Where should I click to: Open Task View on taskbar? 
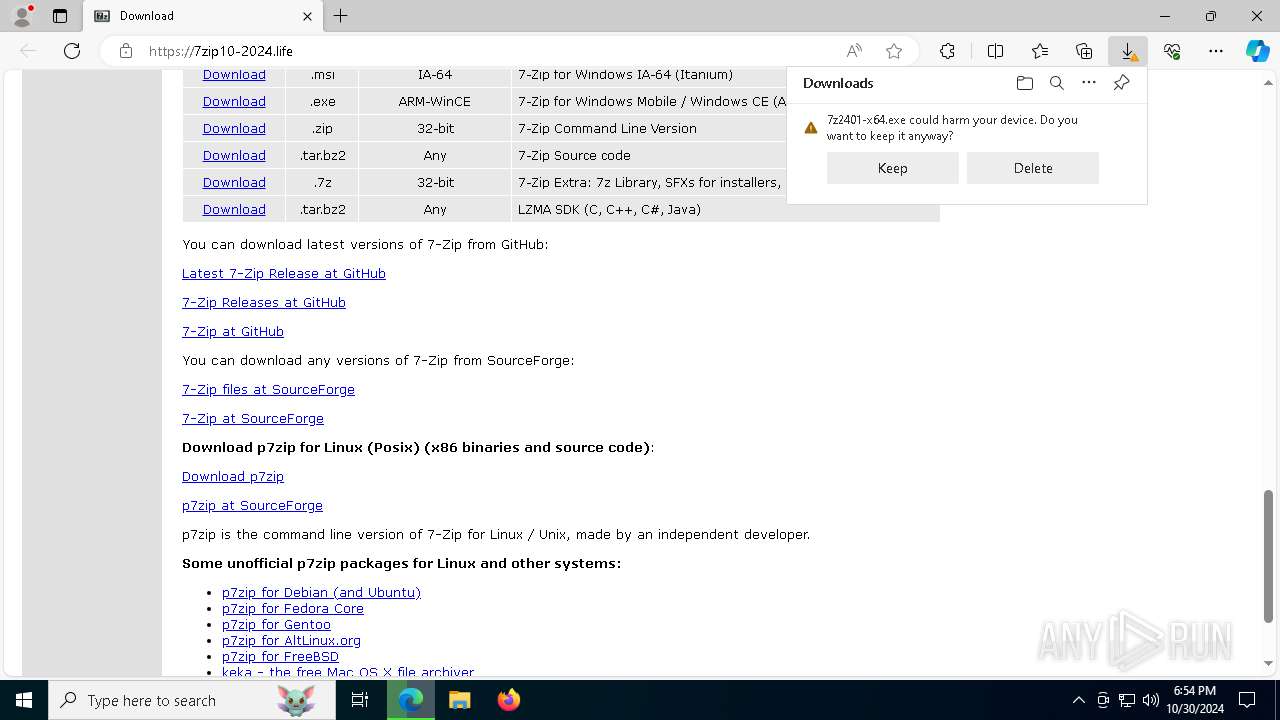pos(360,700)
